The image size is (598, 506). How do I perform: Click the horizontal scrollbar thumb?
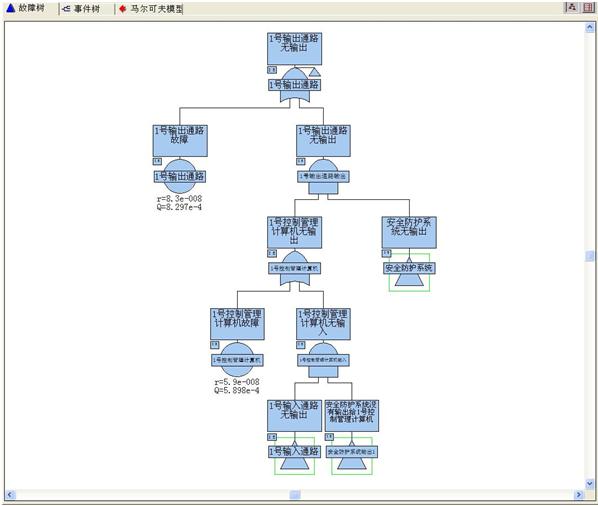coord(295,495)
